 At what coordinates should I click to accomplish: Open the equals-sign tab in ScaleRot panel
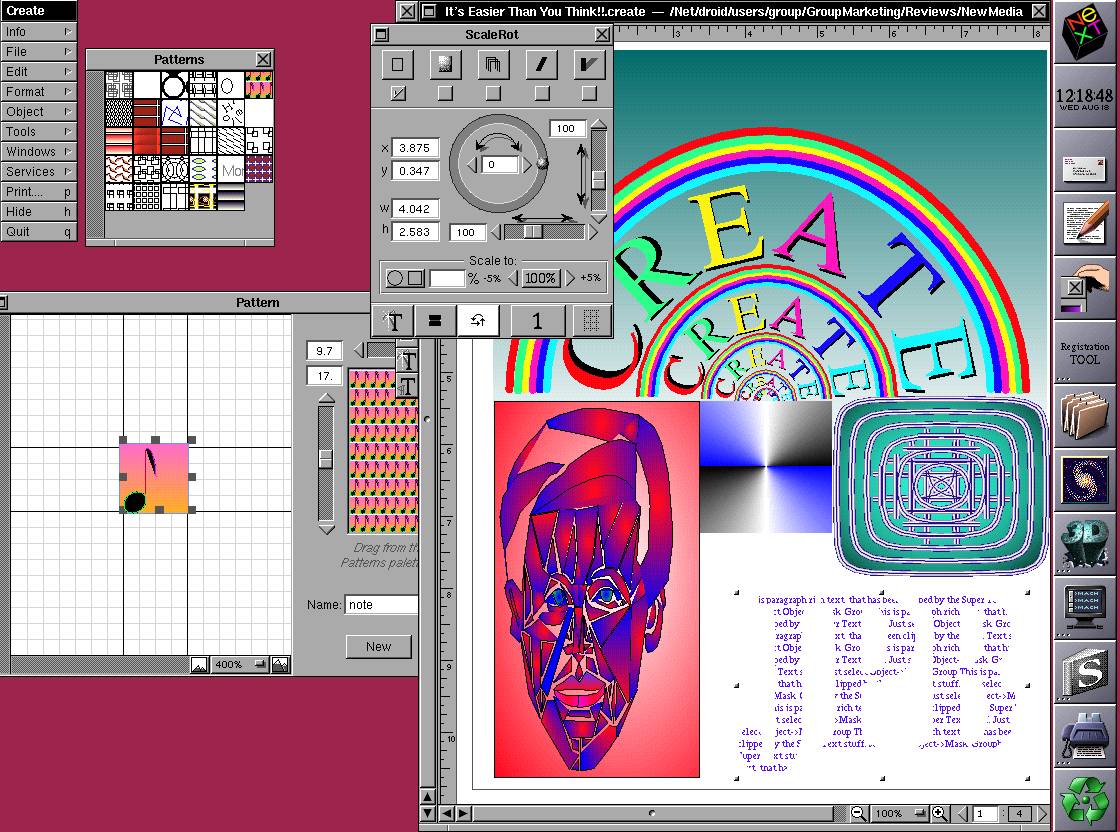click(435, 321)
